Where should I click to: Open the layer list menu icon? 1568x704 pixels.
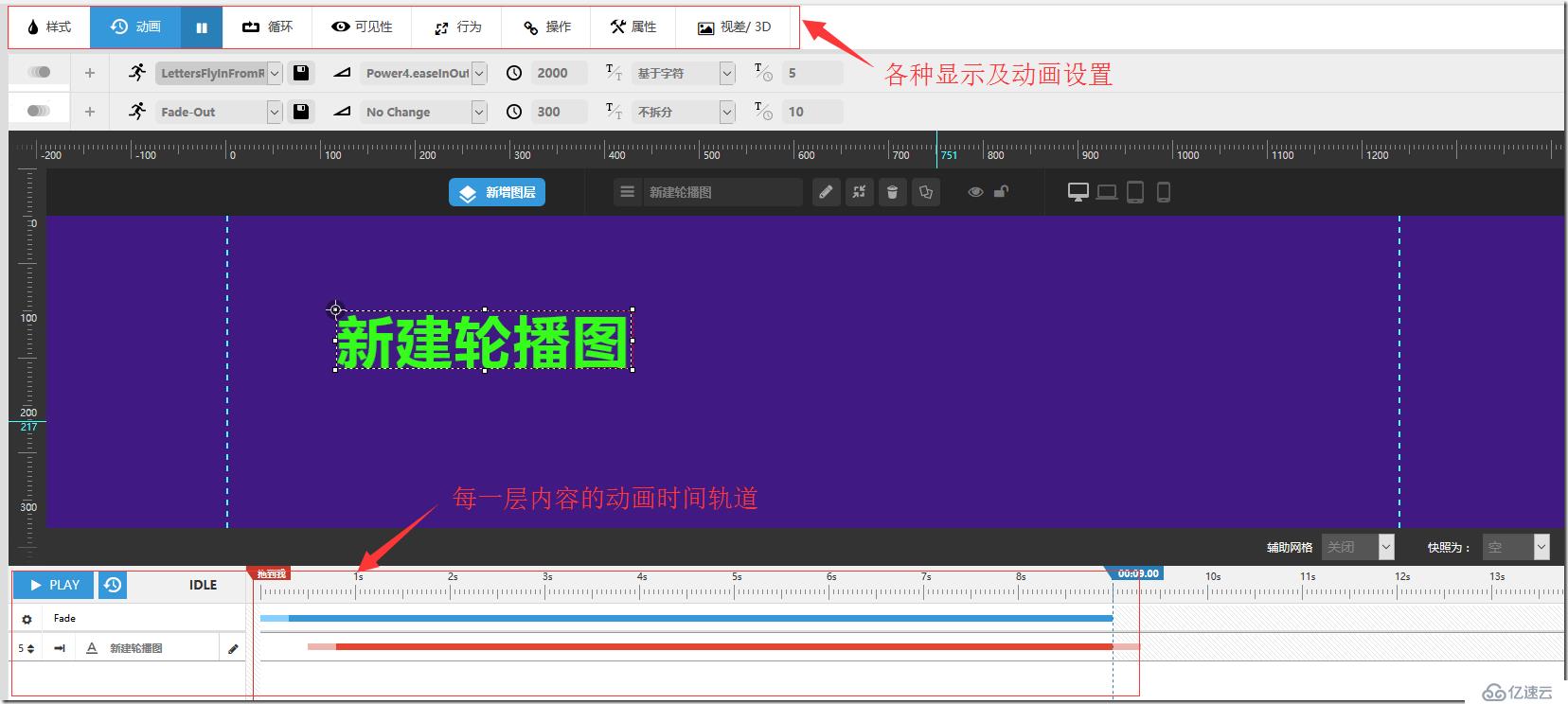(x=627, y=192)
